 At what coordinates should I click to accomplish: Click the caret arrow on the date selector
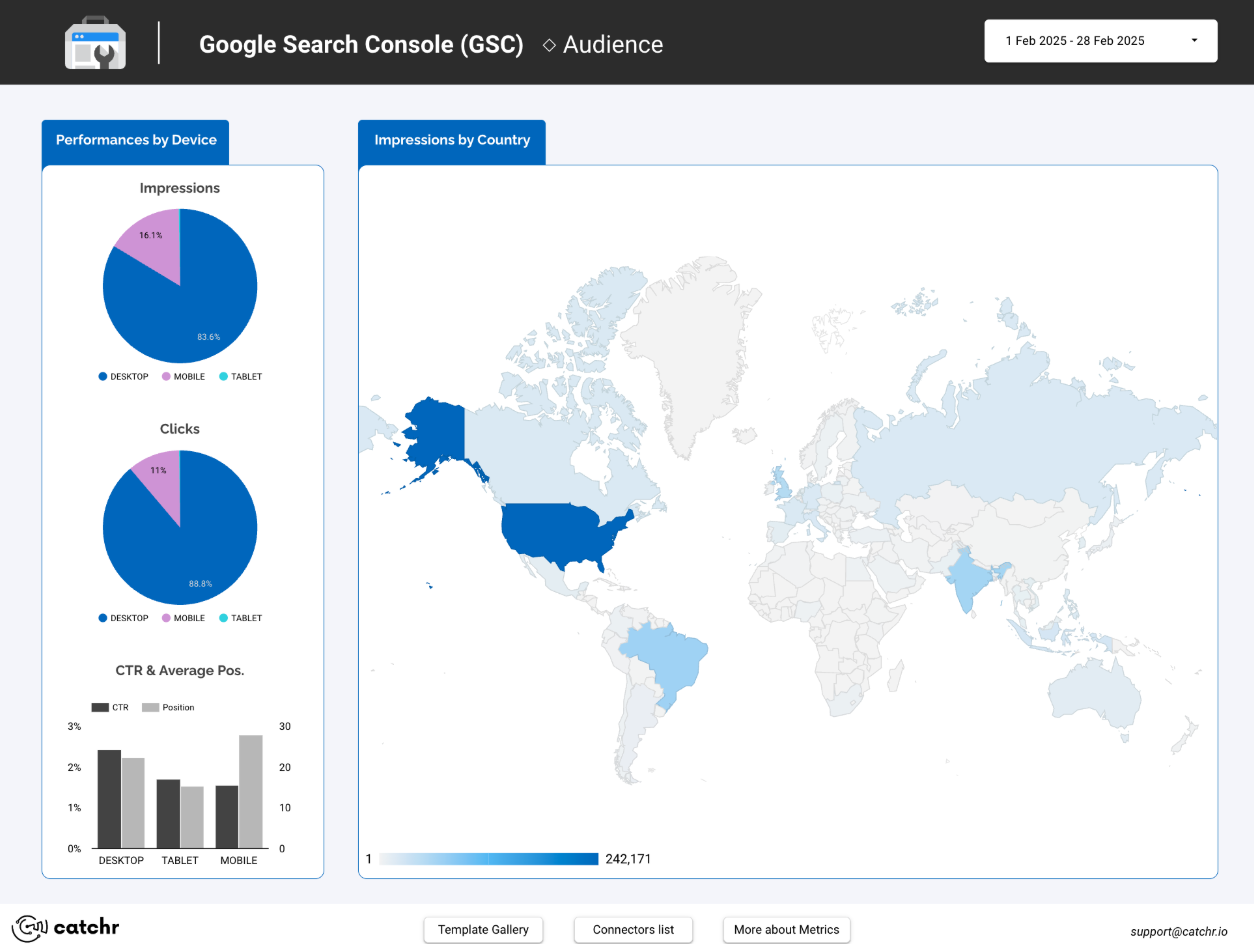click(x=1195, y=40)
